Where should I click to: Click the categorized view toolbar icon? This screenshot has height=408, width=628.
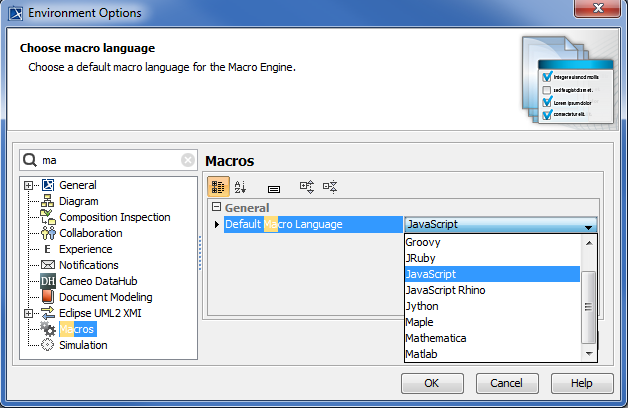point(218,187)
